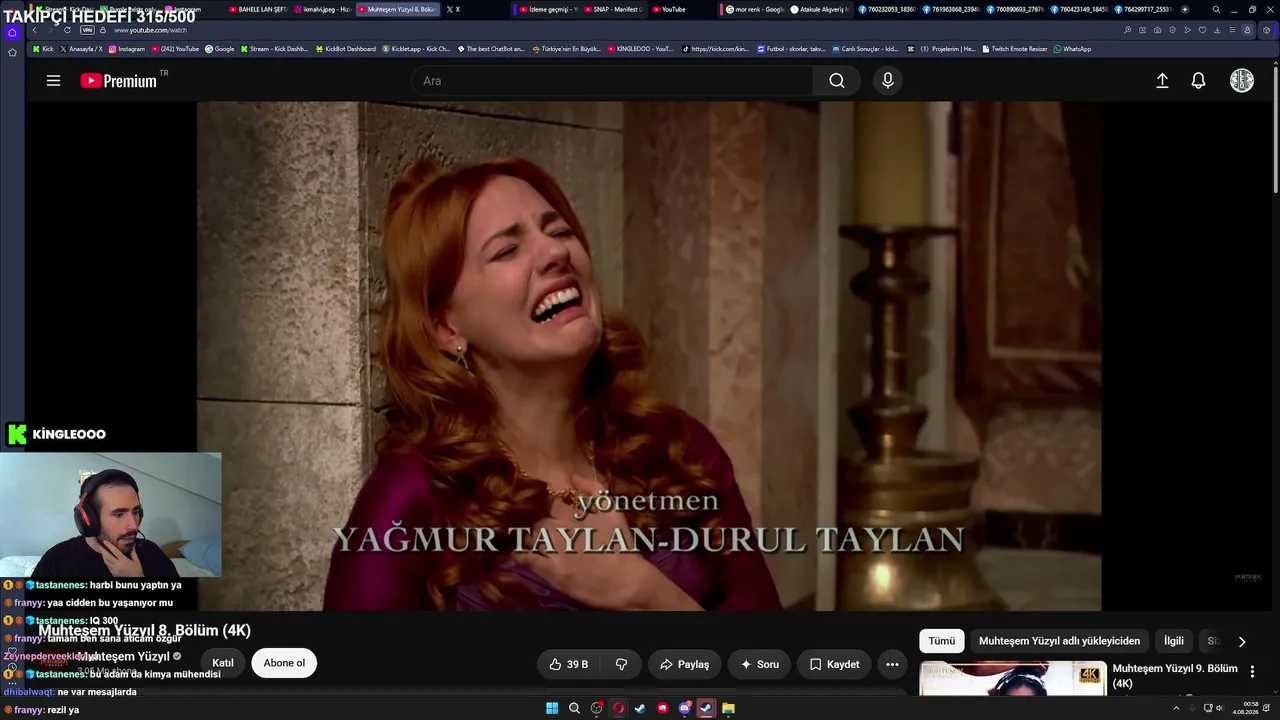
Task: Open the YouTube guide hamburger menu
Action: 53,81
